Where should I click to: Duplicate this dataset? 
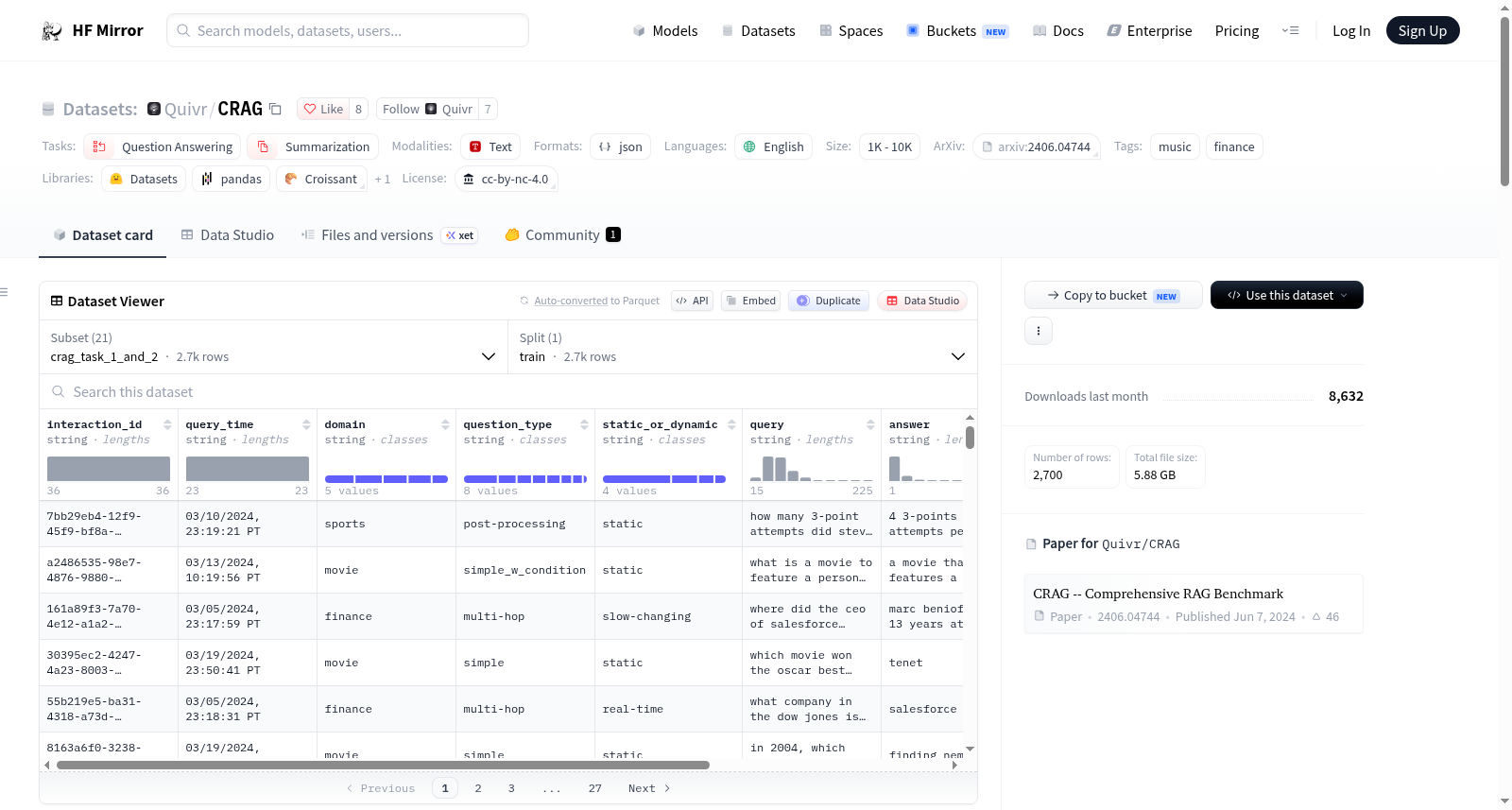click(829, 301)
